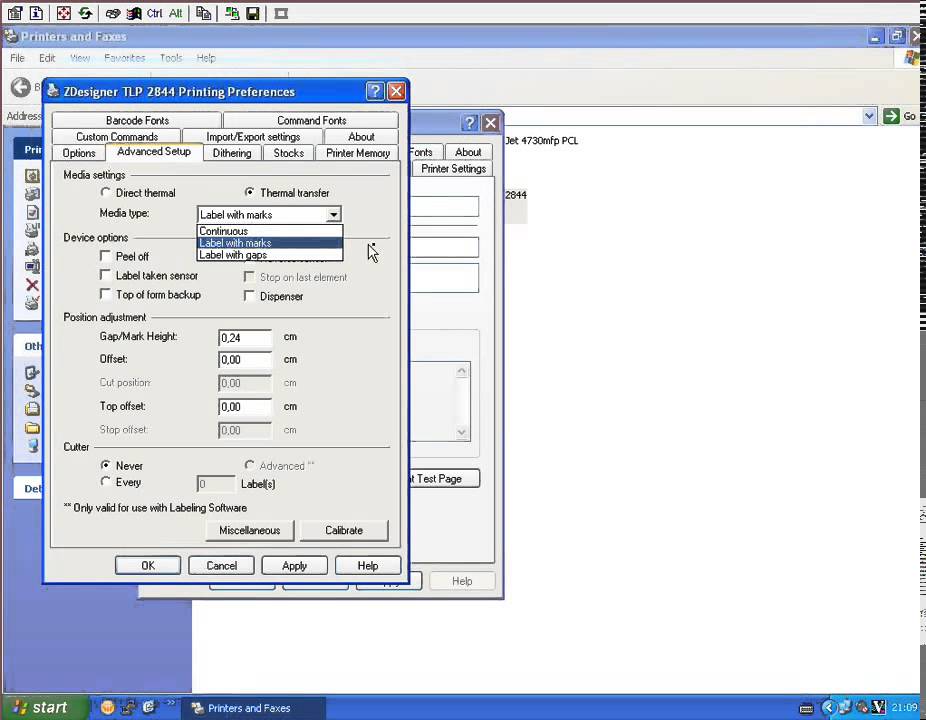926x720 pixels.
Task: Click the V VNC icon in system tray
Action: [878, 707]
